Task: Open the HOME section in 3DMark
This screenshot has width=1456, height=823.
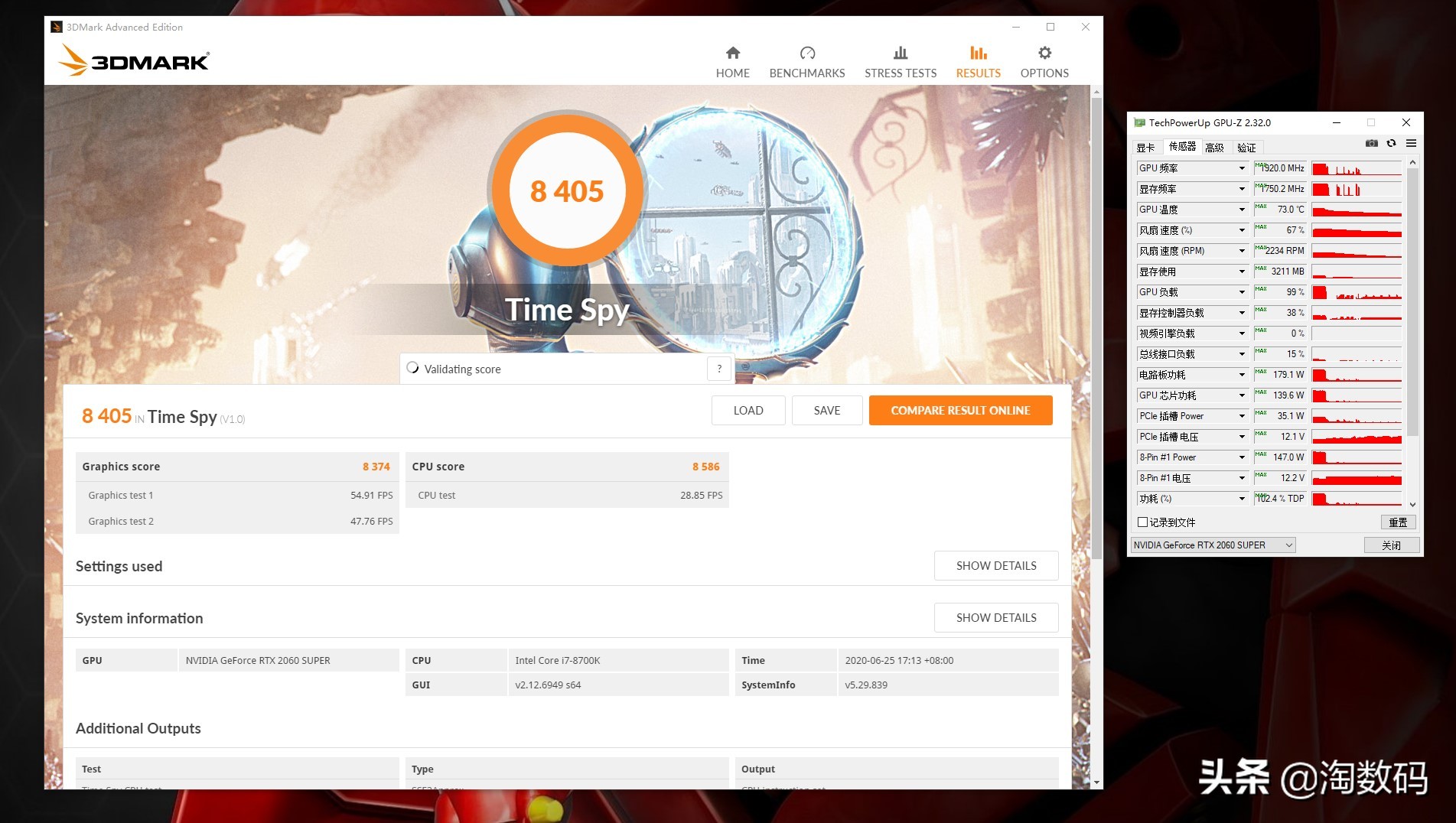Action: coord(732,62)
